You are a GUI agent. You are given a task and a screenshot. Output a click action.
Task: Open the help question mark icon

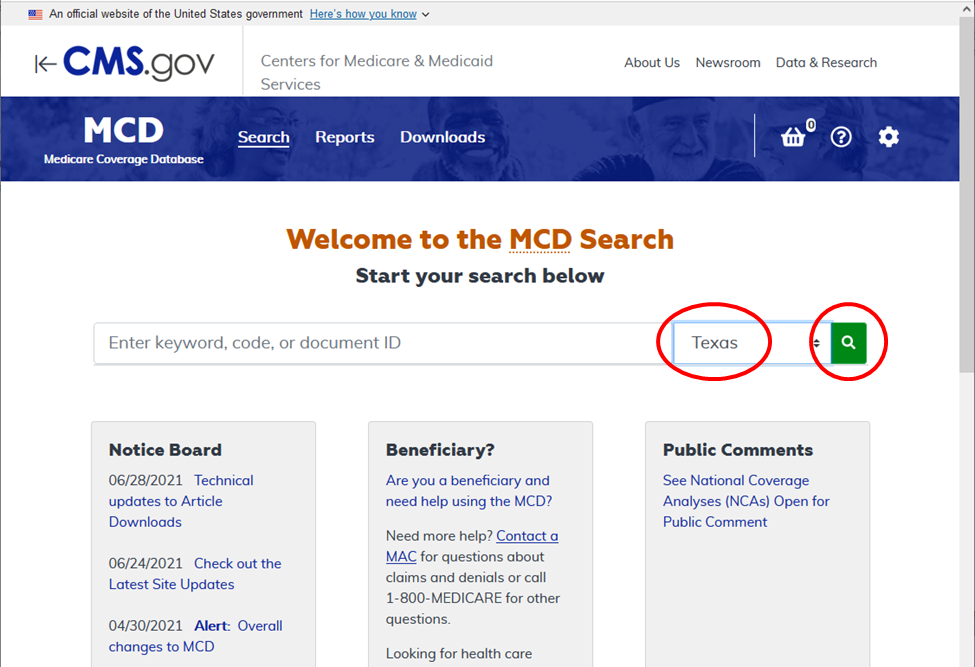coord(841,137)
